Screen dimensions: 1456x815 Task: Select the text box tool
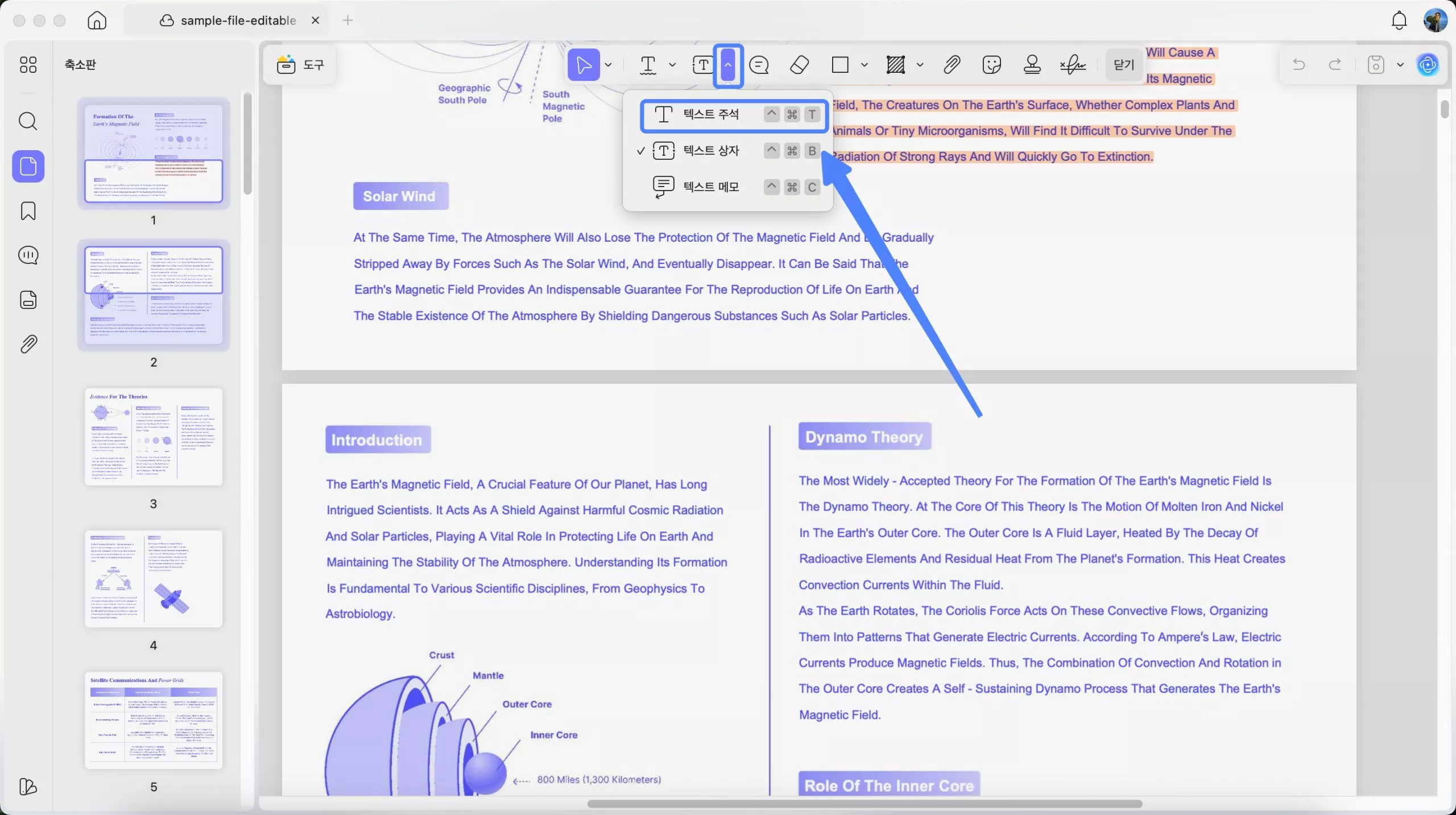point(703,65)
